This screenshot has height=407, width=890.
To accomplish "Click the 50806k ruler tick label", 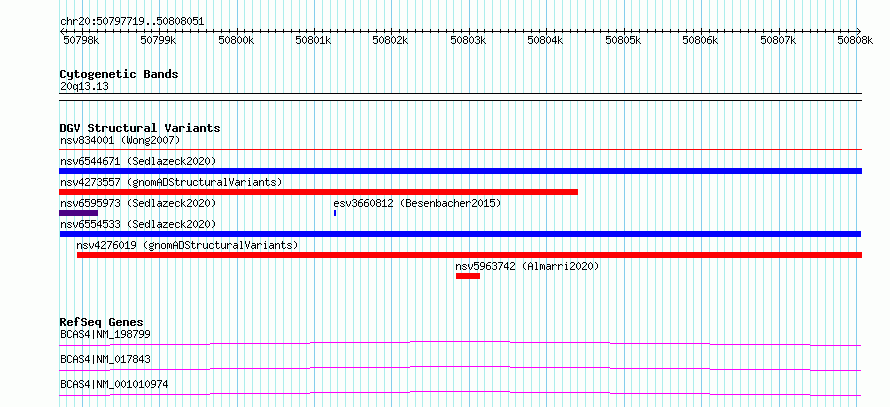I will point(701,40).
